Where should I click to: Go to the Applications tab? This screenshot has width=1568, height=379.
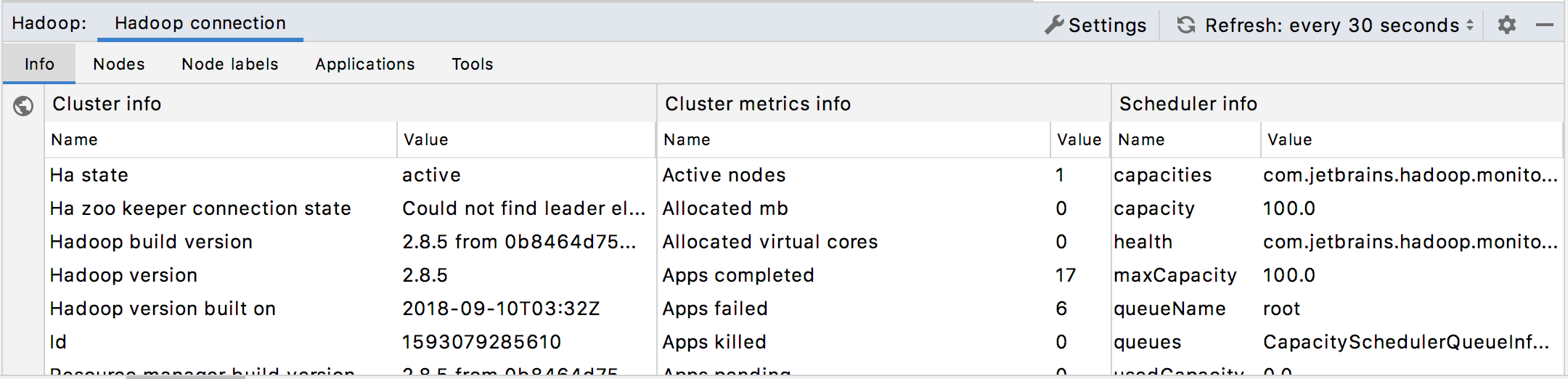365,64
